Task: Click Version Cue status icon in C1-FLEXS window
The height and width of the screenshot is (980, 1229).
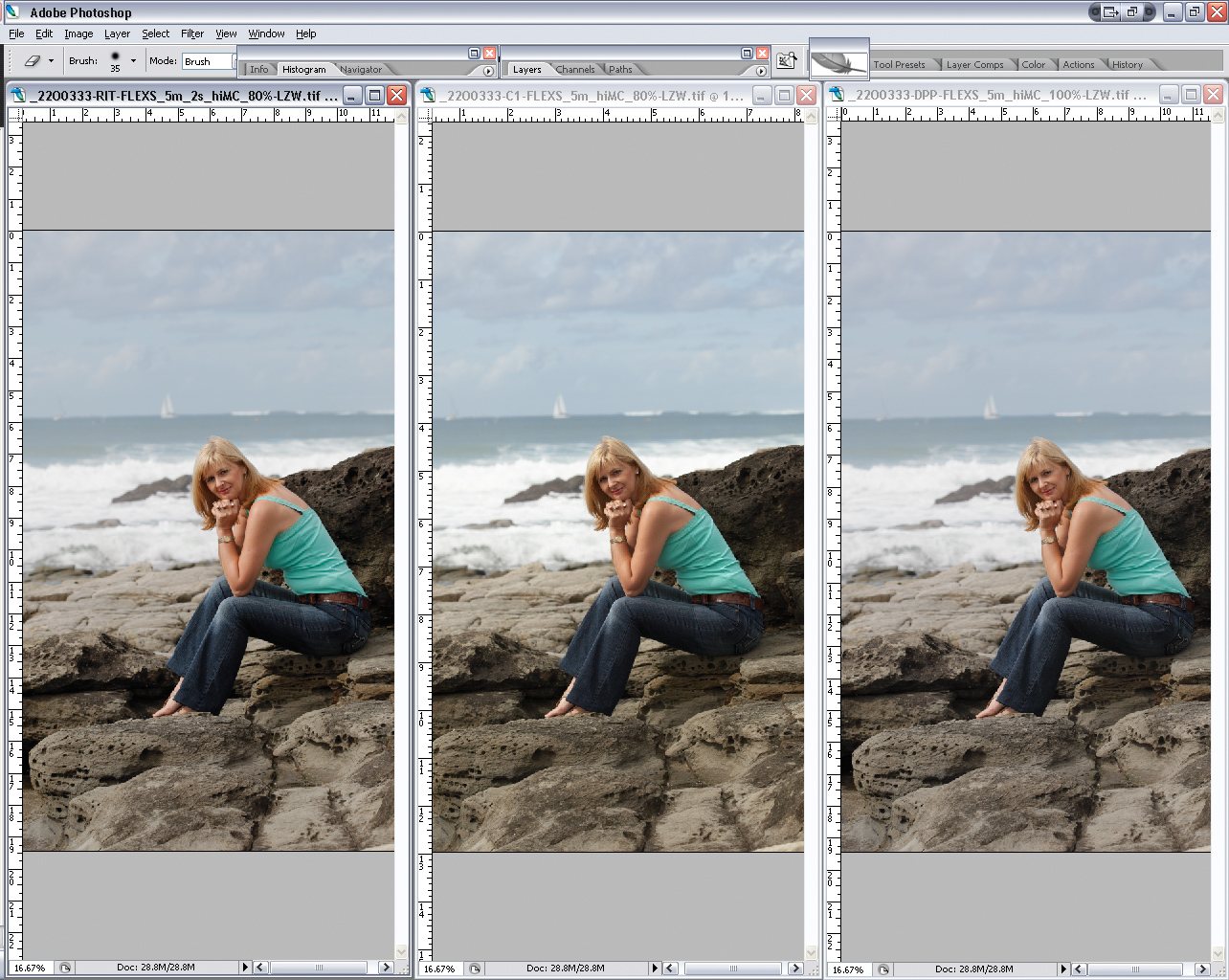Action: click(x=475, y=969)
